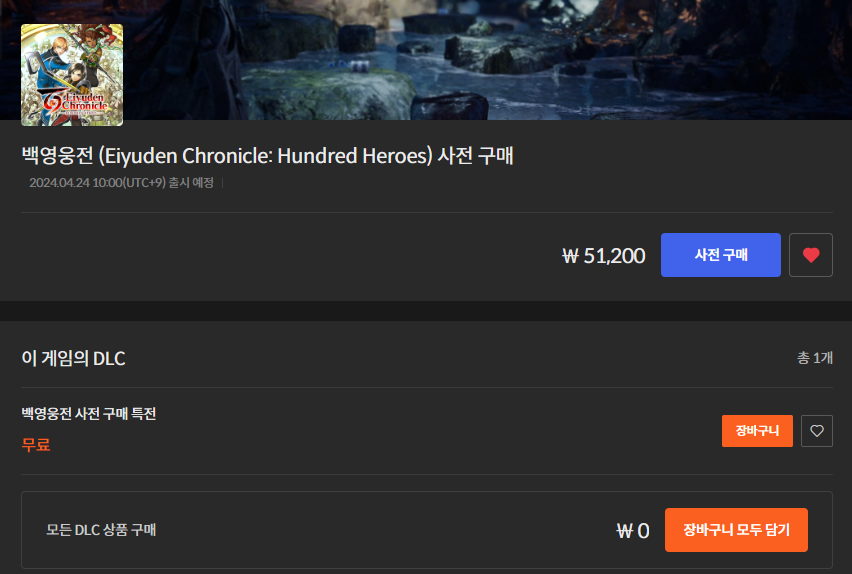The height and width of the screenshot is (574, 852).
Task: Open the Eiyuden Chronicle cover art thumbnail
Action: (x=72, y=75)
